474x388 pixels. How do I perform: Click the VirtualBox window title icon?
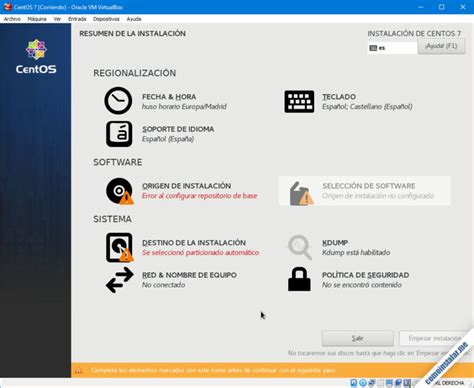point(7,7)
